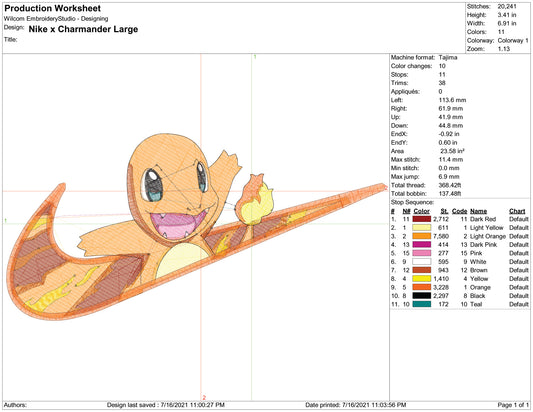This screenshot has width=533, height=412.
Task: Click the Brown color swatch
Action: (422, 270)
